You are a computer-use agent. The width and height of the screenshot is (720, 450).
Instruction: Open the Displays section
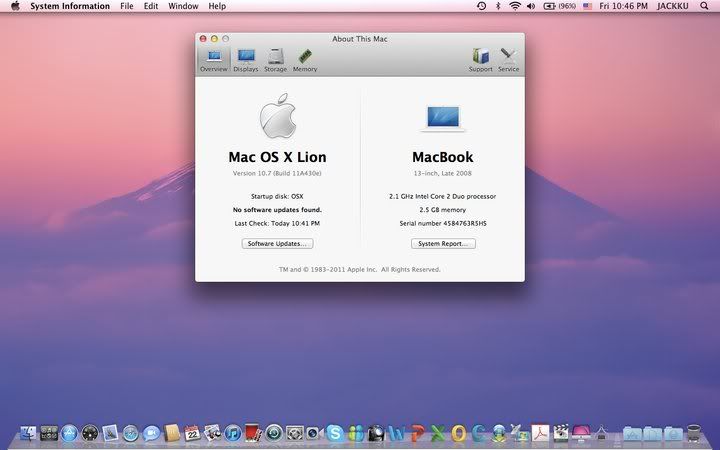click(x=245, y=60)
